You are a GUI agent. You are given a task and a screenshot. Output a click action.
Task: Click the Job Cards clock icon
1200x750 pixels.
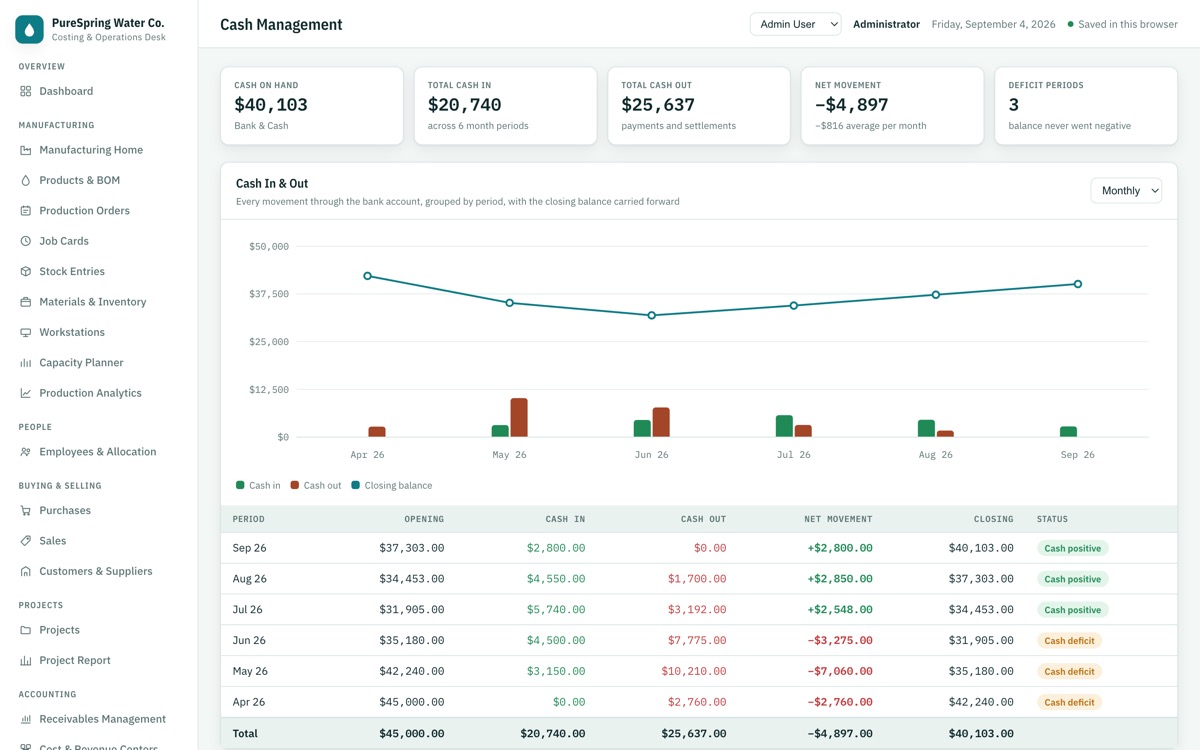[x=26, y=241]
